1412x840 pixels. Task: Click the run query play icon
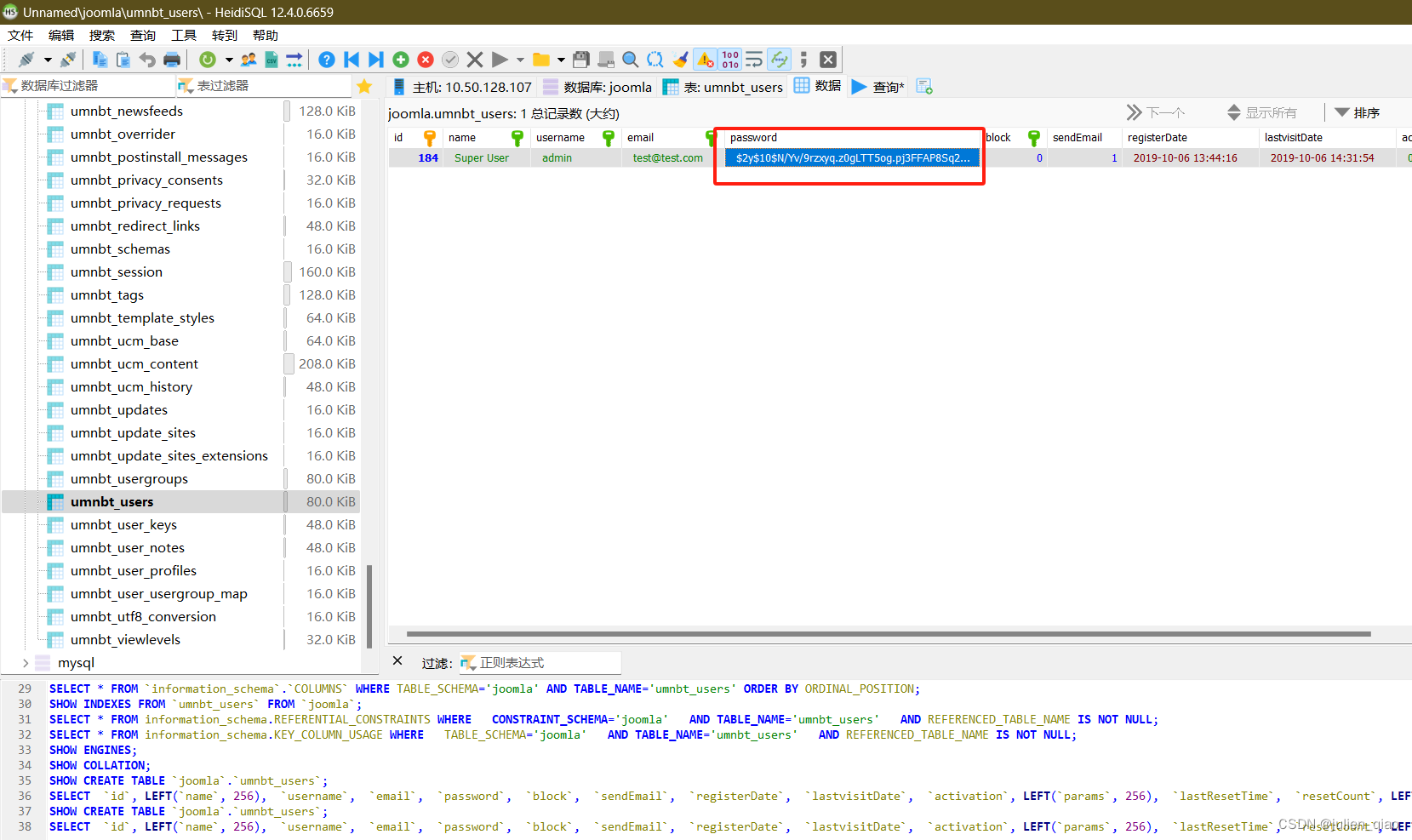500,60
